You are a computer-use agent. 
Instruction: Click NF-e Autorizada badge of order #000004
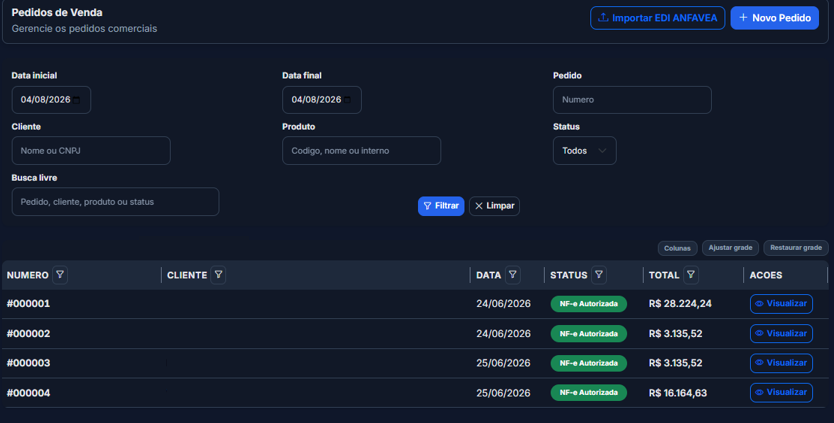coord(588,393)
